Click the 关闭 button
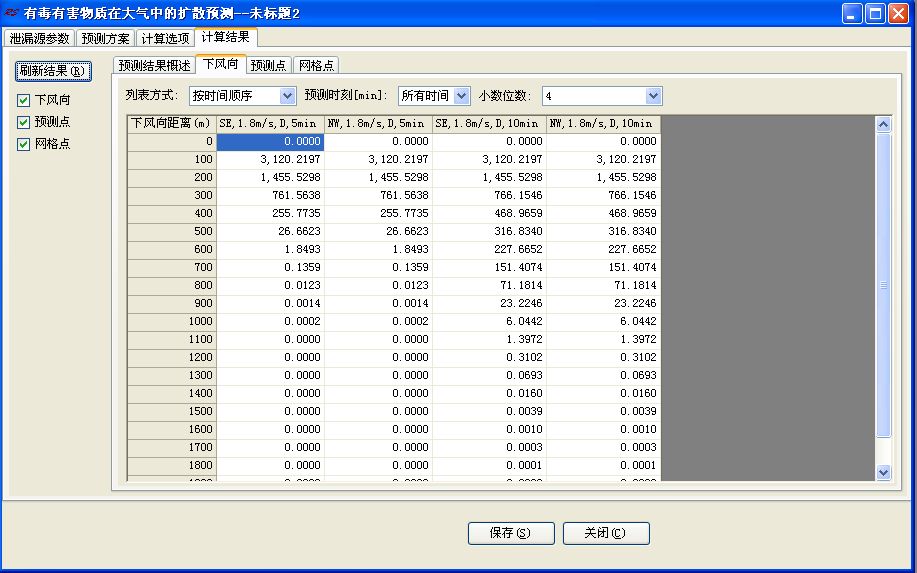The width and height of the screenshot is (917, 573). coord(606,533)
